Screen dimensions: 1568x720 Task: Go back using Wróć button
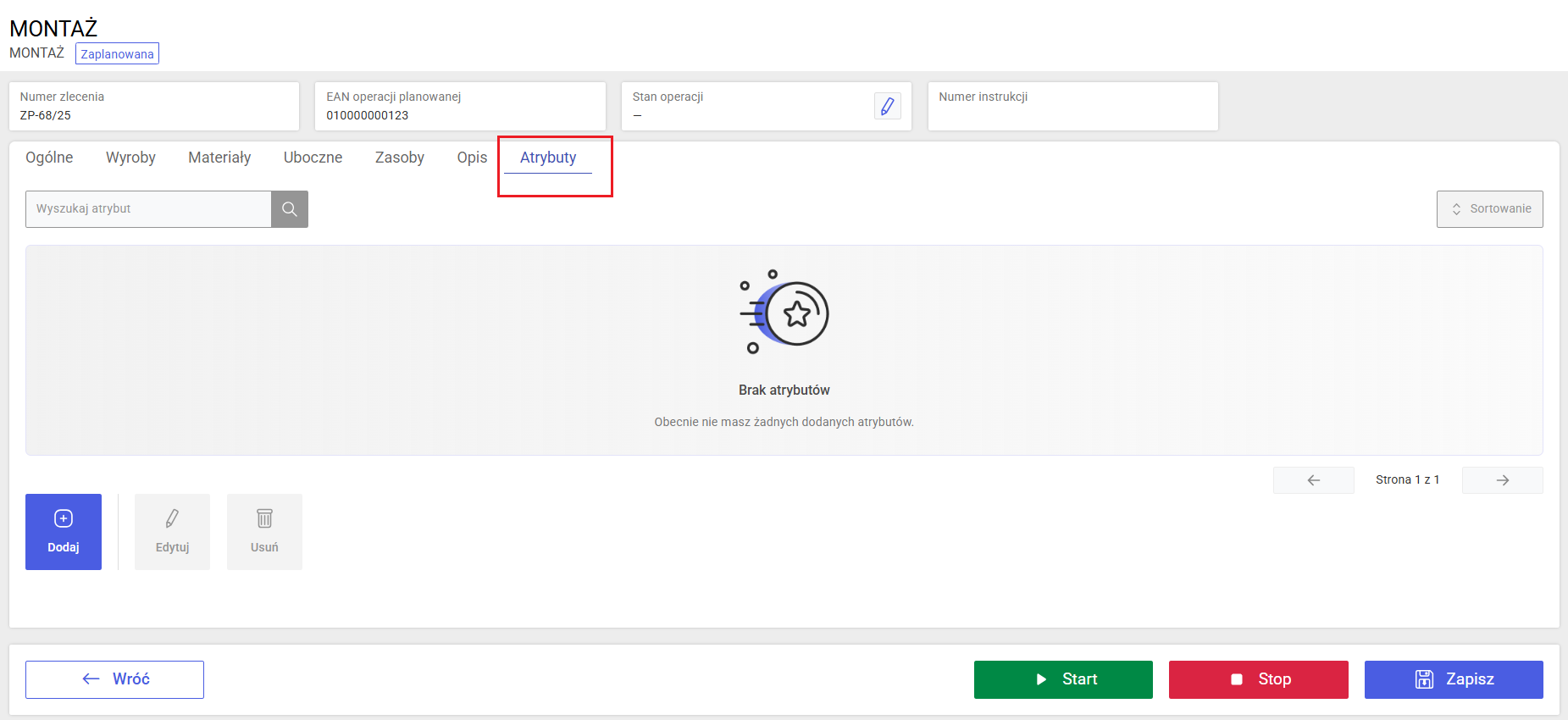click(114, 679)
